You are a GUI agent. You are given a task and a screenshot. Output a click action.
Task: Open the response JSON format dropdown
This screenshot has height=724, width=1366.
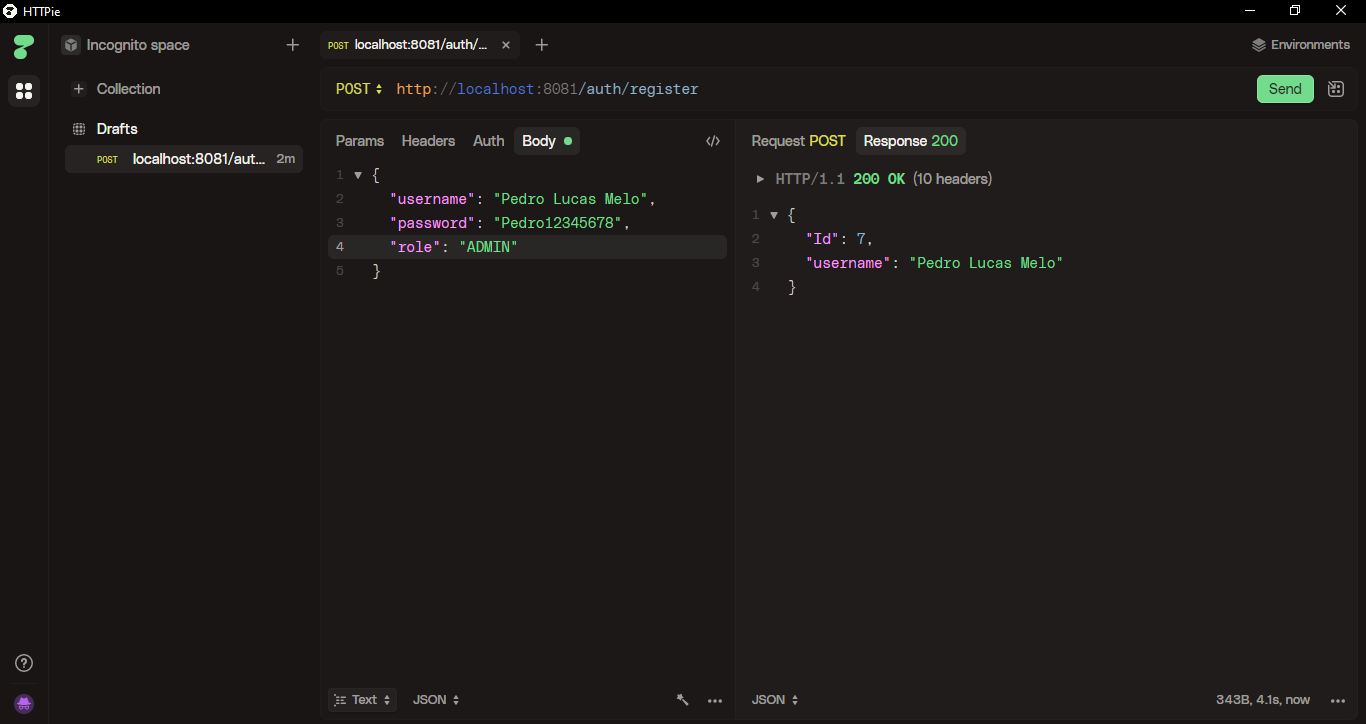(775, 700)
